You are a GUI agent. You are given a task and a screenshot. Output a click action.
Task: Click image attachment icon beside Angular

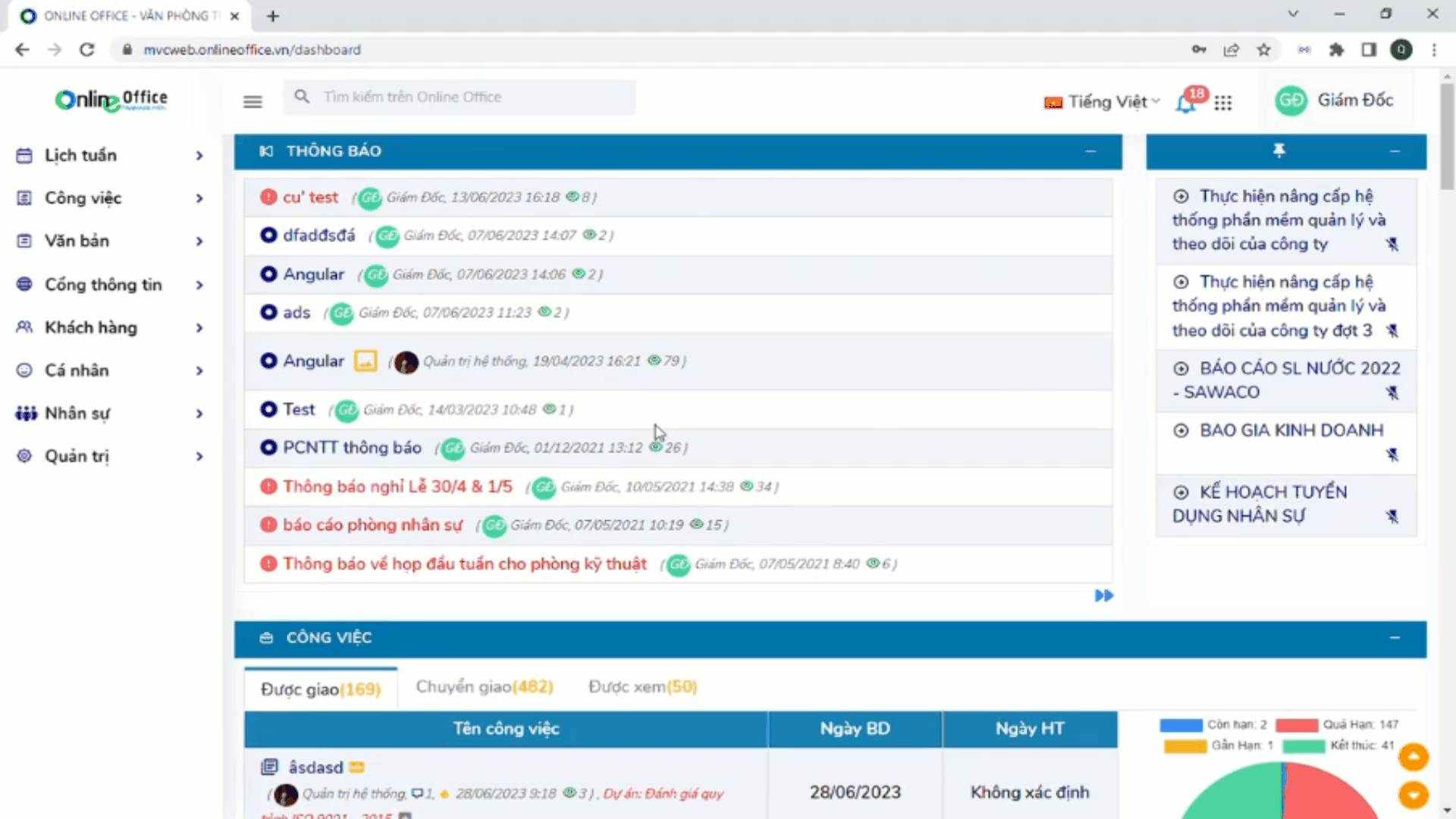coord(366,361)
